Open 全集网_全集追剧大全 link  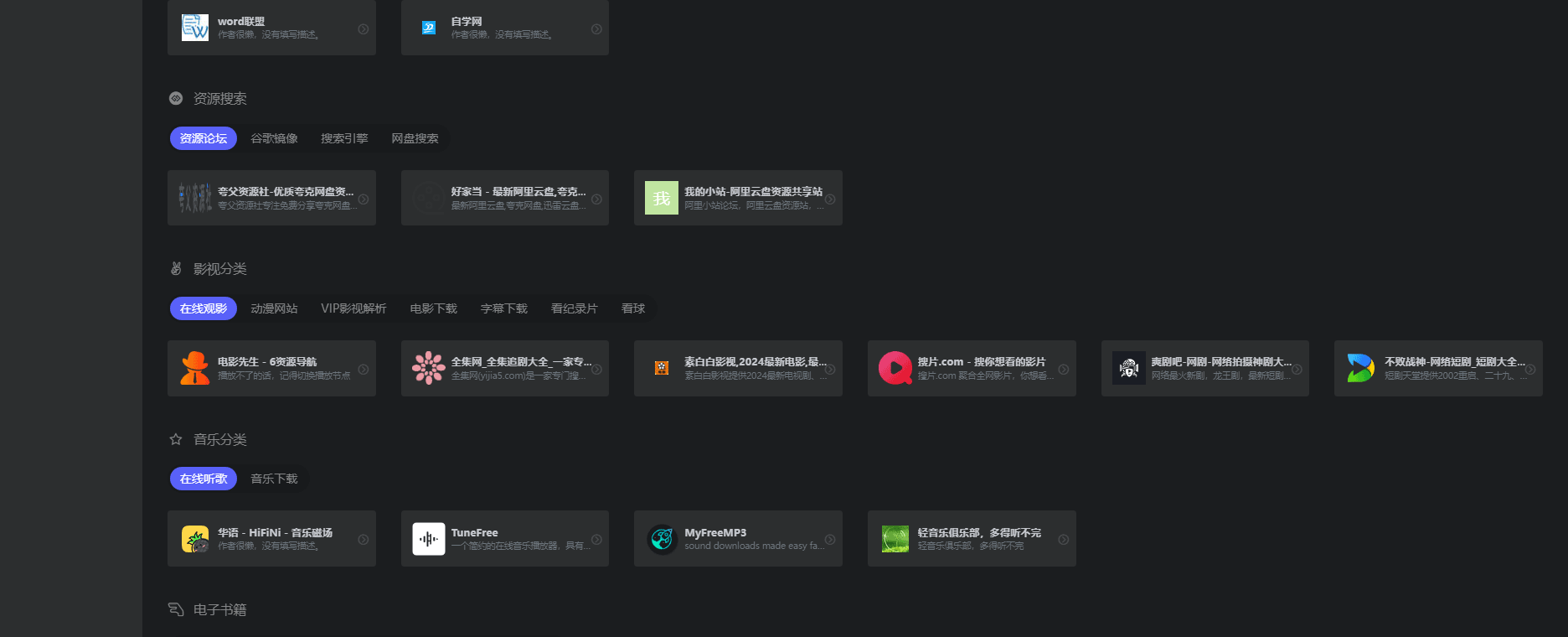pyautogui.click(x=521, y=362)
